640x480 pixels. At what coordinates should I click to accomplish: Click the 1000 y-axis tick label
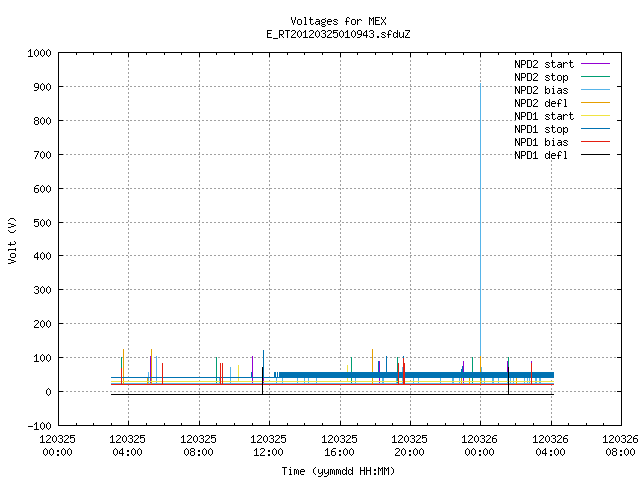pyautogui.click(x=39, y=53)
